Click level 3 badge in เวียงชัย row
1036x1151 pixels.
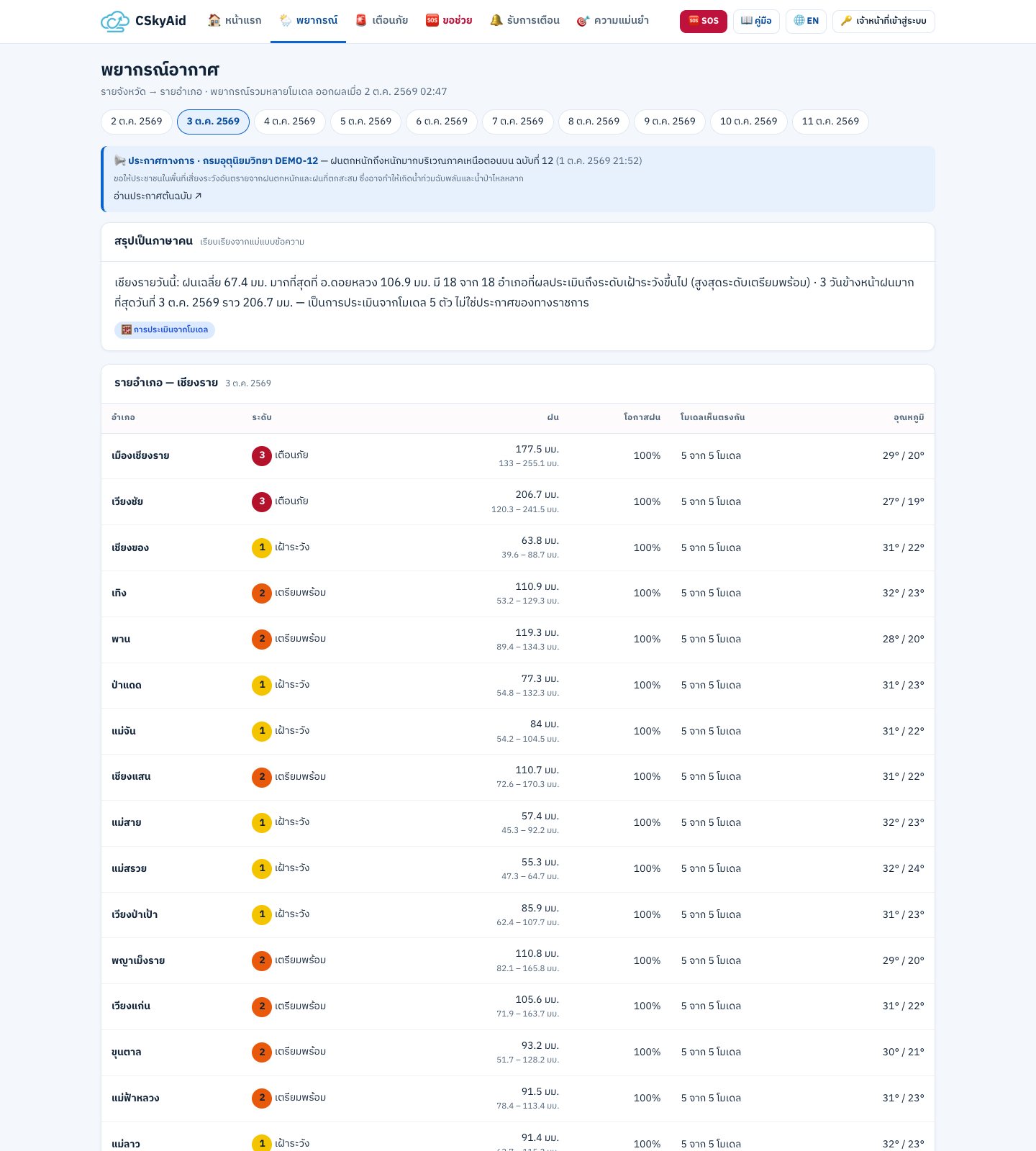coord(262,501)
